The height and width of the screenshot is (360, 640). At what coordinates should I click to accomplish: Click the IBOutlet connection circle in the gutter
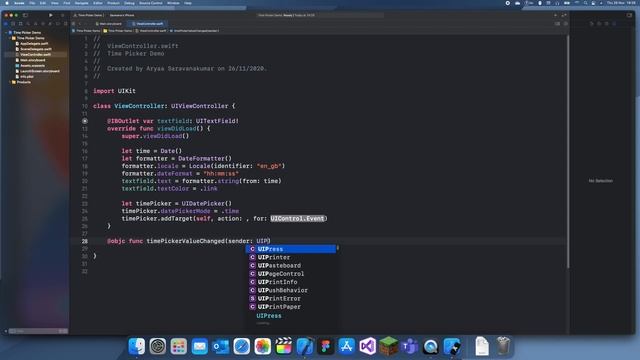pyautogui.click(x=85, y=121)
